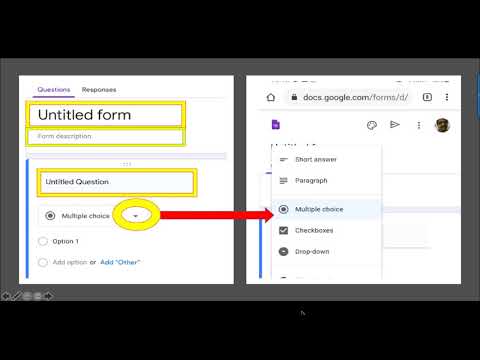Select the Option 1 radio button

pos(43,241)
